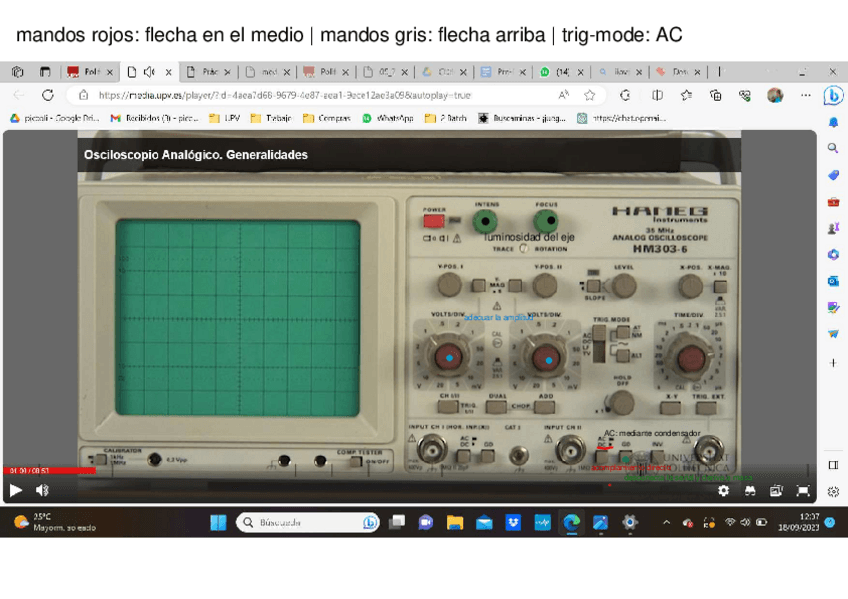Screen dimensions: 848x599
Task: Switch to the 'ilove' tab
Action: pos(620,71)
